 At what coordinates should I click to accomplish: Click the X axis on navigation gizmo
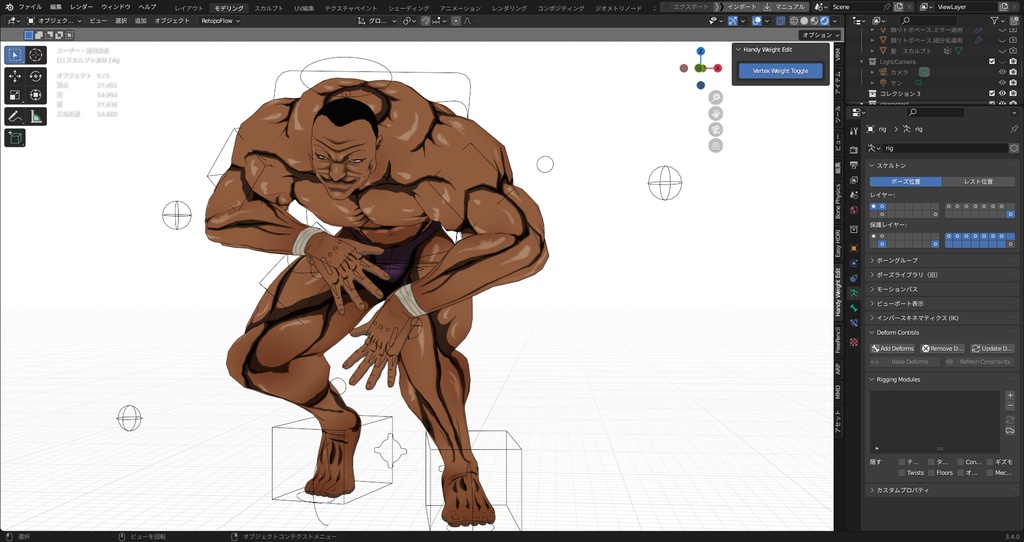click(x=718, y=68)
